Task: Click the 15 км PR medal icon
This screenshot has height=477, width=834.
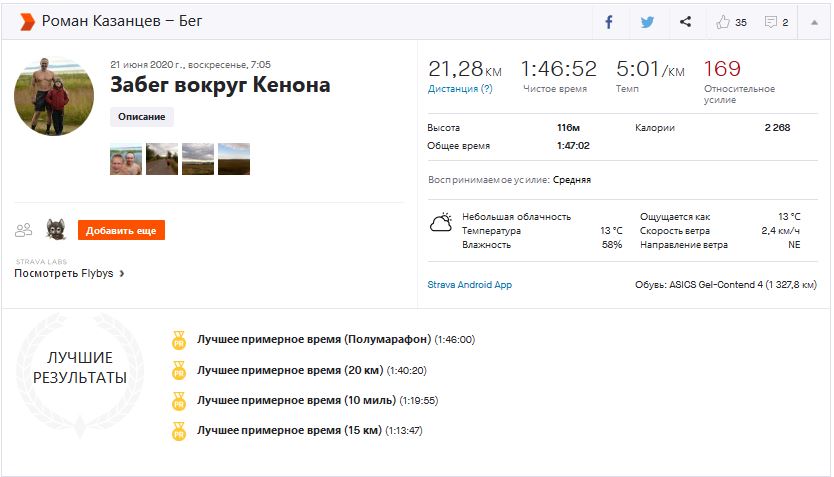Action: pyautogui.click(x=179, y=431)
